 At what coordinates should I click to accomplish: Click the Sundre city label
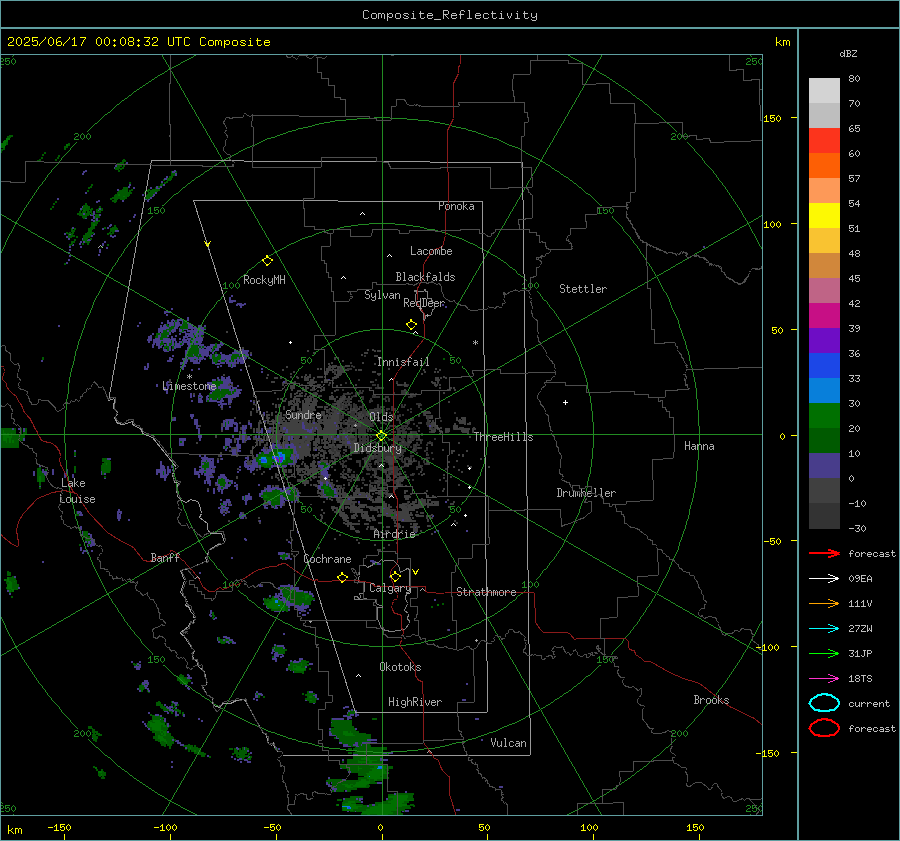(303, 414)
